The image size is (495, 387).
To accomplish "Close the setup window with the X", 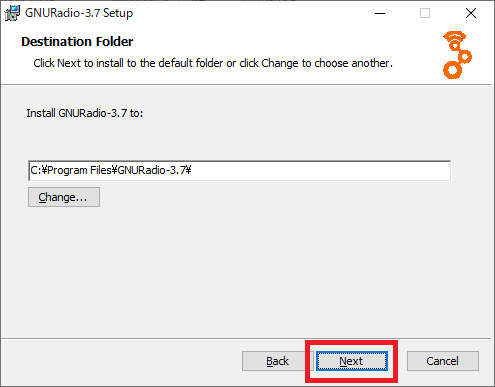I will click(471, 13).
